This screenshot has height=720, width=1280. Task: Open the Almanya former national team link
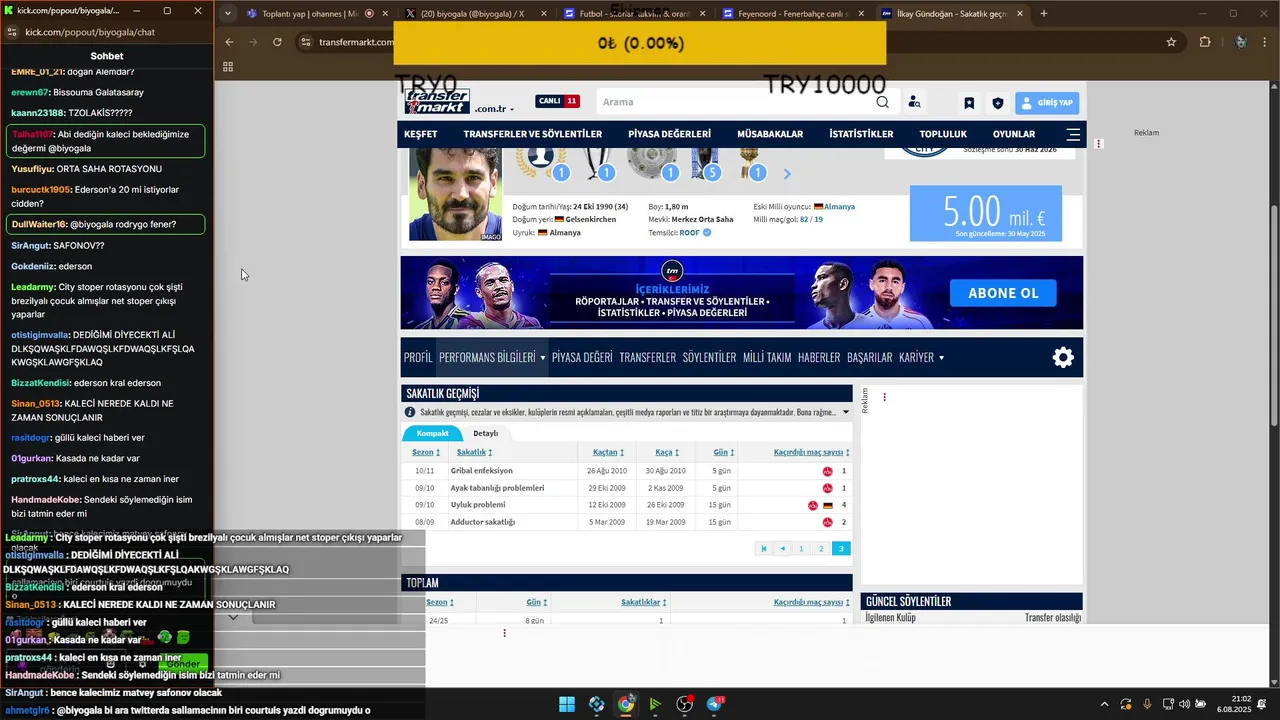(839, 206)
